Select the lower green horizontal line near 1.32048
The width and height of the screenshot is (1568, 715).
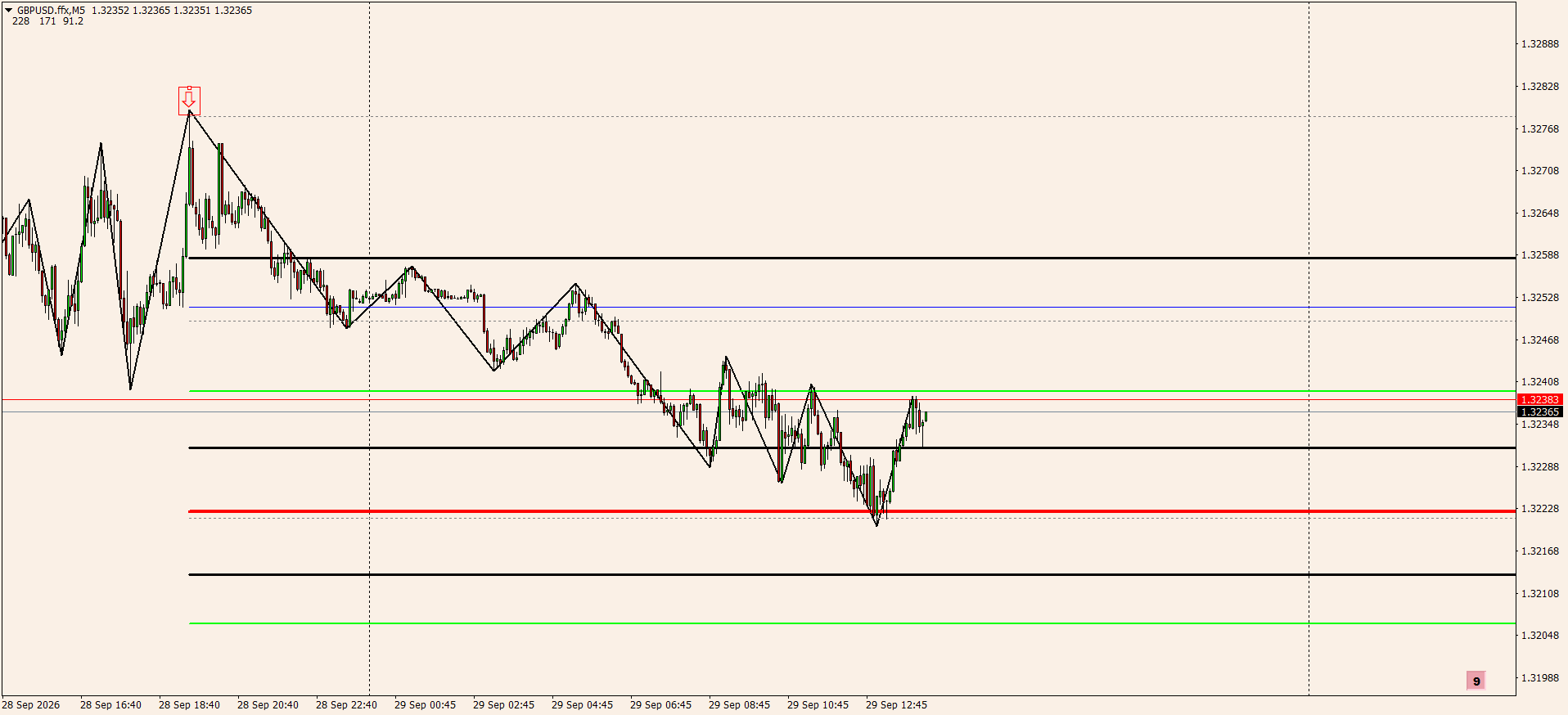851,623
